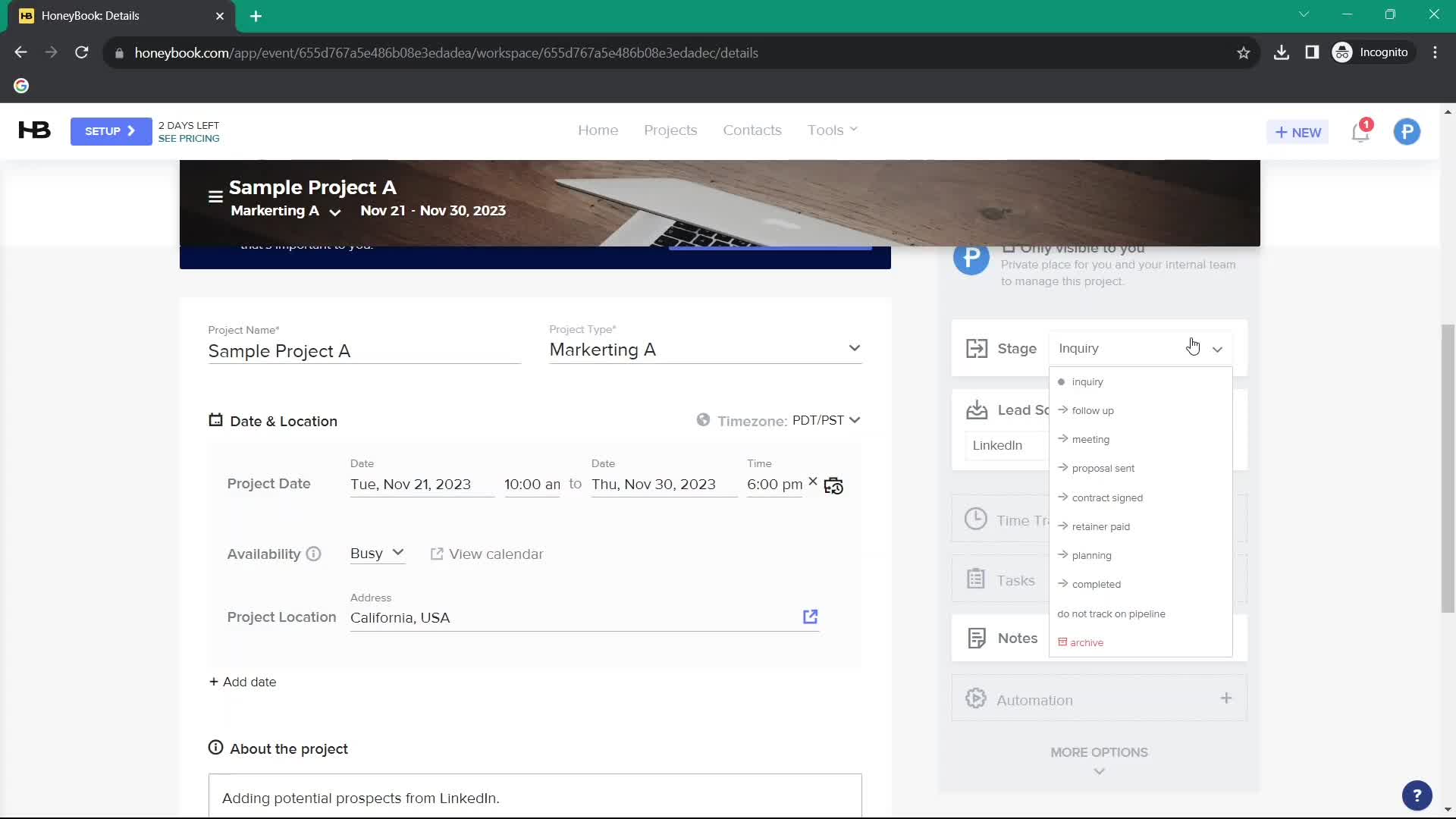The image size is (1456, 819).
Task: Click the calendar date picker icon
Action: pos(834,485)
